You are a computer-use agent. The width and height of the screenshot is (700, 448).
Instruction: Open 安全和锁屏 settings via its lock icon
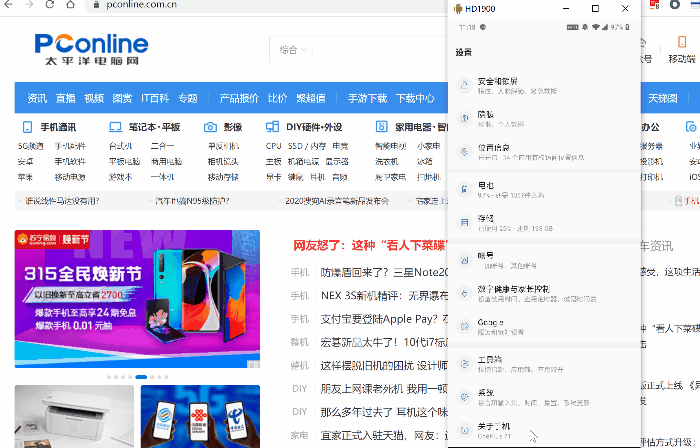pyautogui.click(x=464, y=85)
